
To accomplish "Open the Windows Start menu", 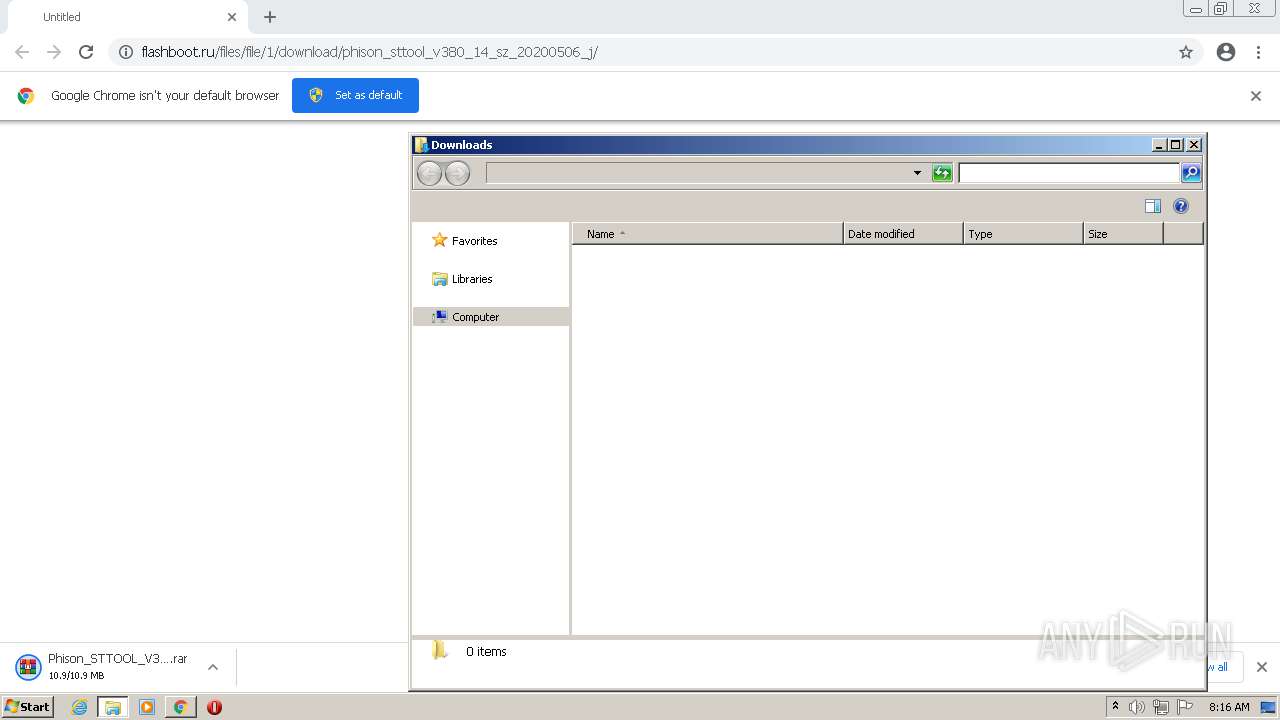I will 27,707.
